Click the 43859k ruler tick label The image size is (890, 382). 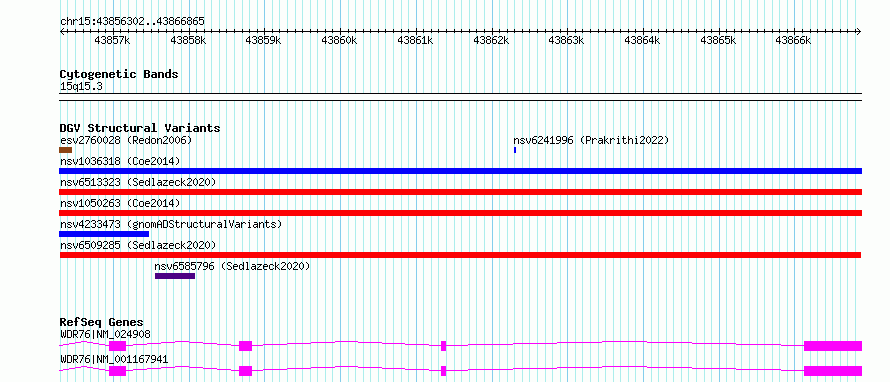[263, 41]
